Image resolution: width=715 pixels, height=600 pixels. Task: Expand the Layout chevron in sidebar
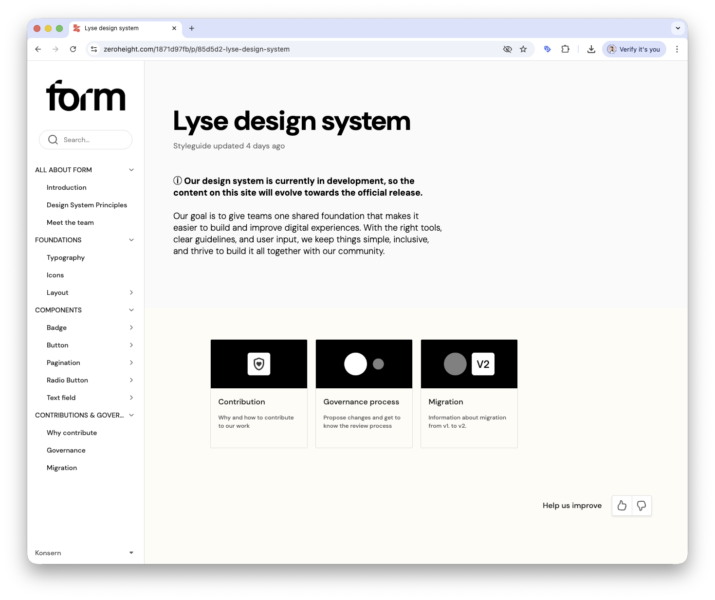pyautogui.click(x=131, y=293)
